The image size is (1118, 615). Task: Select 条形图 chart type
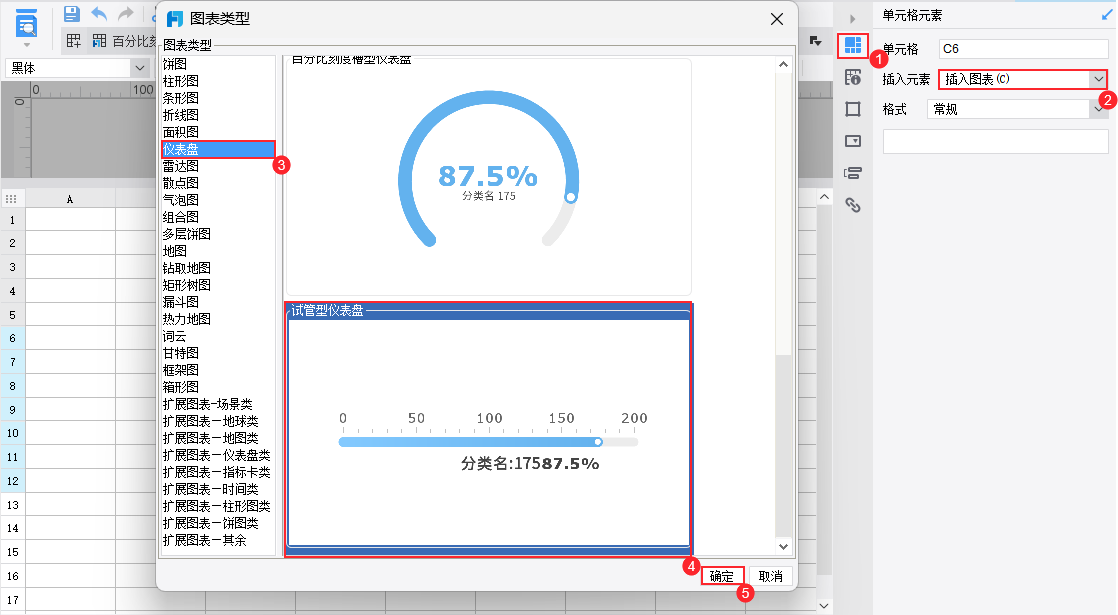[180, 98]
